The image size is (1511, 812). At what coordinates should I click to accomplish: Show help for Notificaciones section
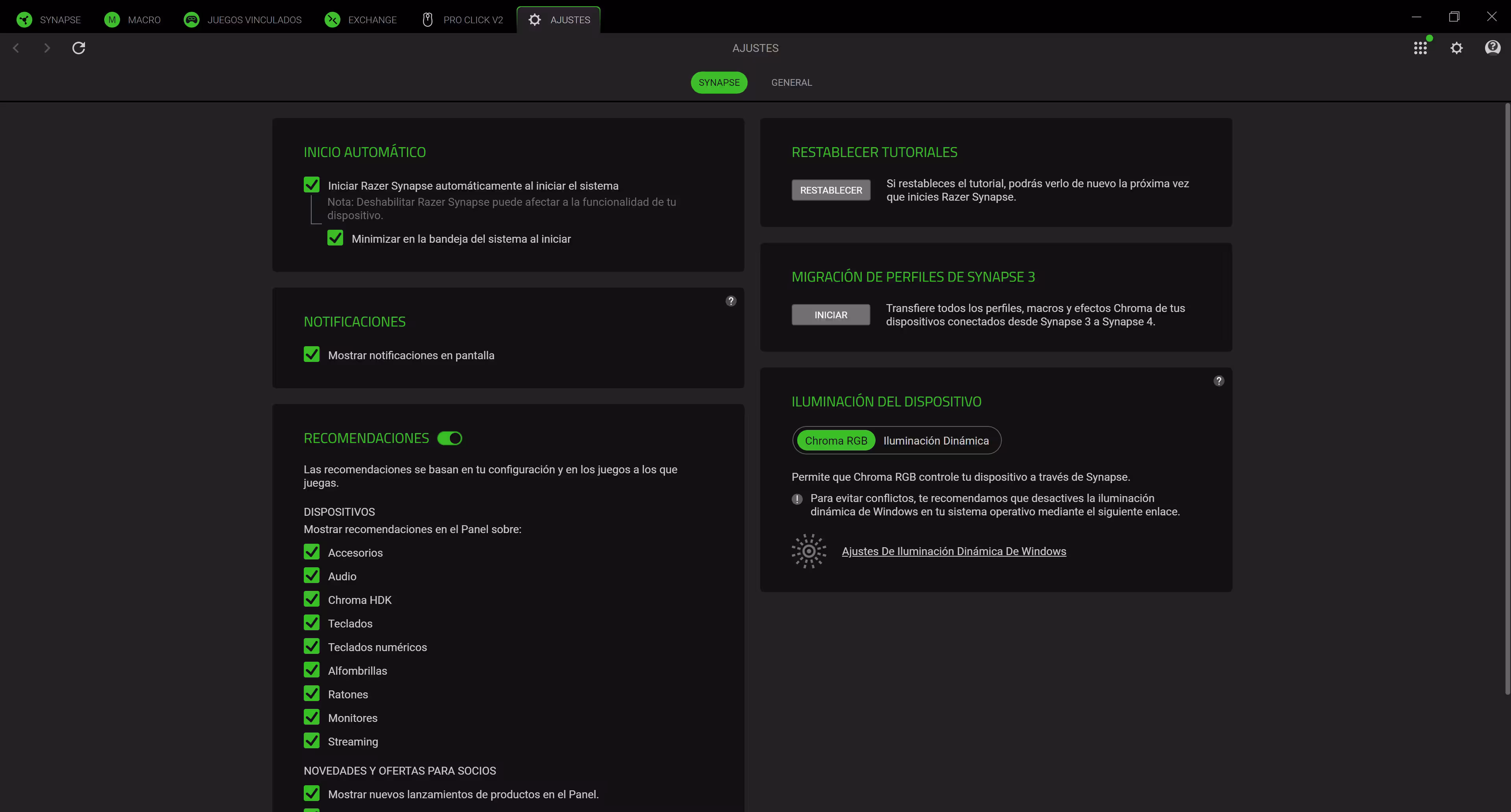click(x=731, y=301)
